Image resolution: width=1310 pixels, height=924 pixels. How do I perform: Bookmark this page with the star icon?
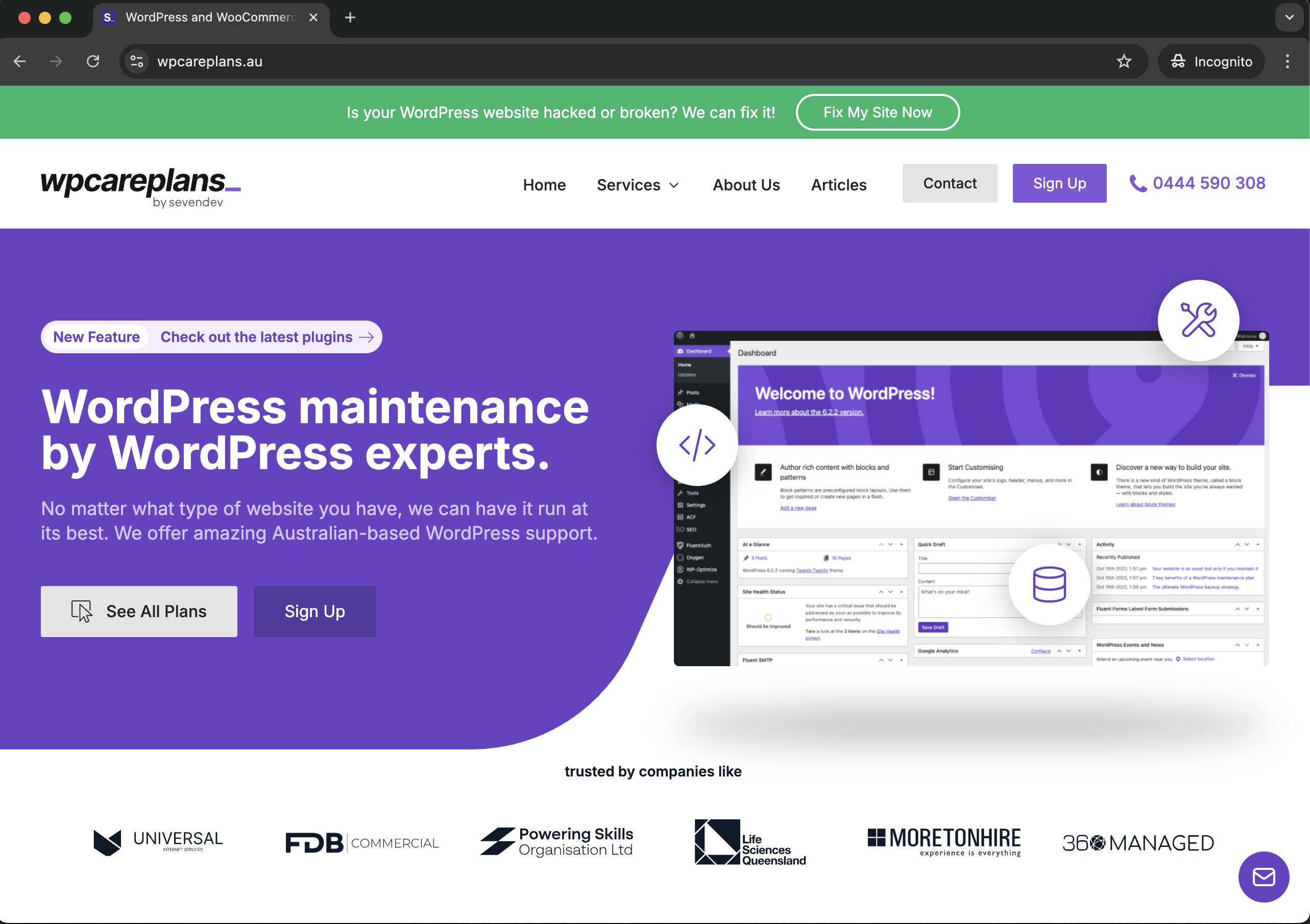tap(1124, 62)
